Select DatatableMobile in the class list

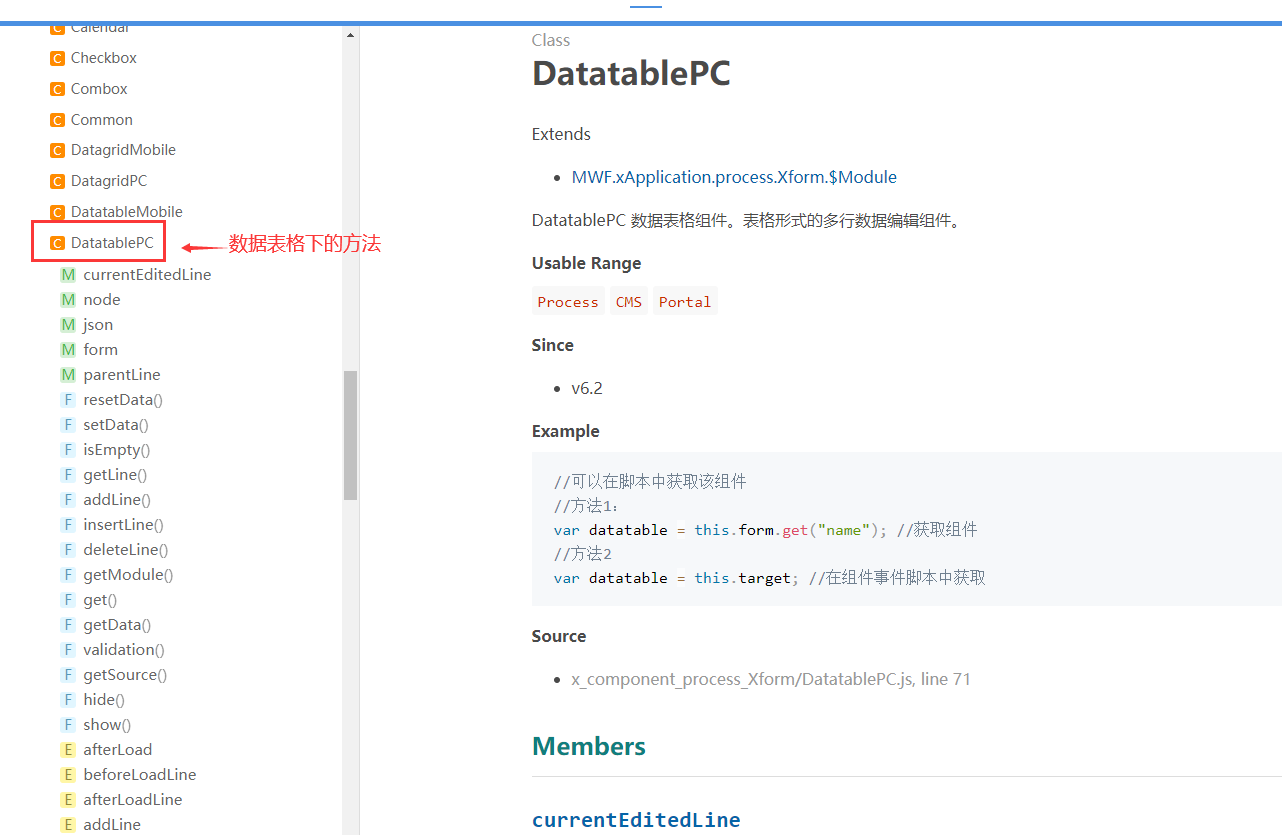tap(126, 212)
